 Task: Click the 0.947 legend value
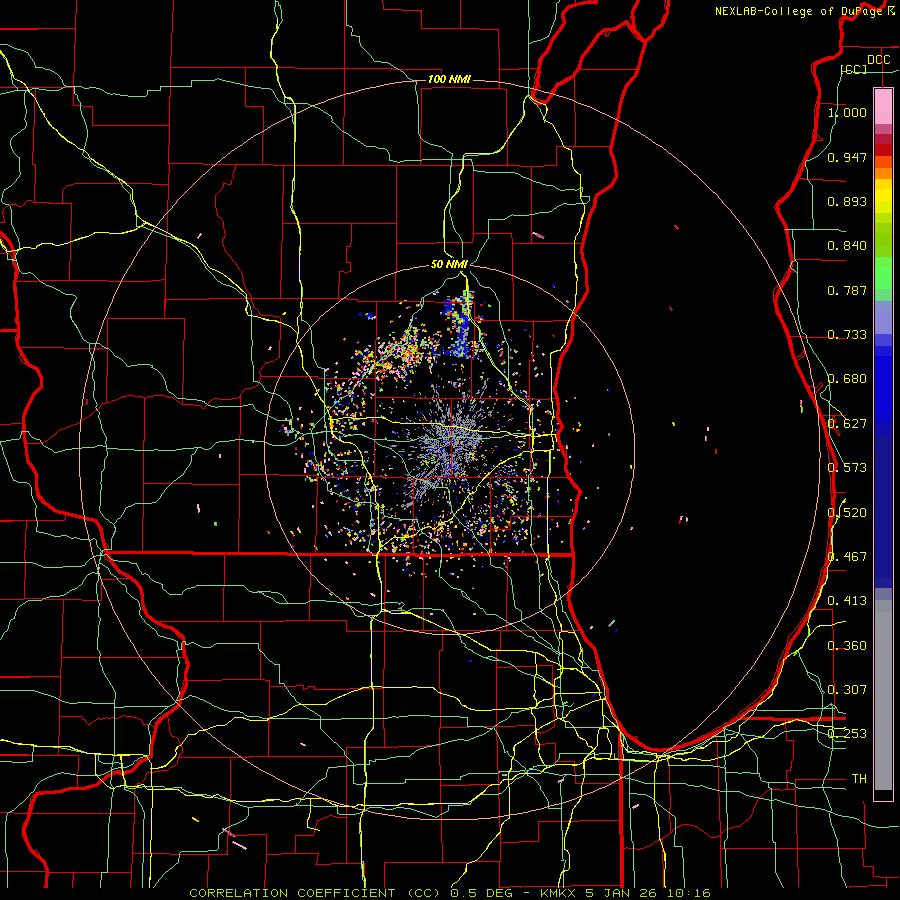(847, 157)
